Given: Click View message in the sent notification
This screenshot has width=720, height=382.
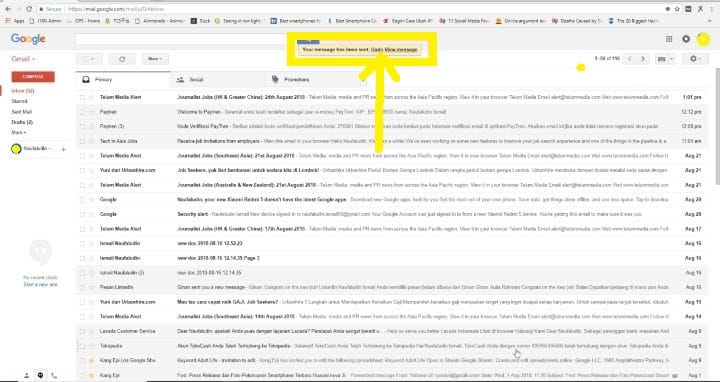Looking at the screenshot, I should click(x=401, y=49).
